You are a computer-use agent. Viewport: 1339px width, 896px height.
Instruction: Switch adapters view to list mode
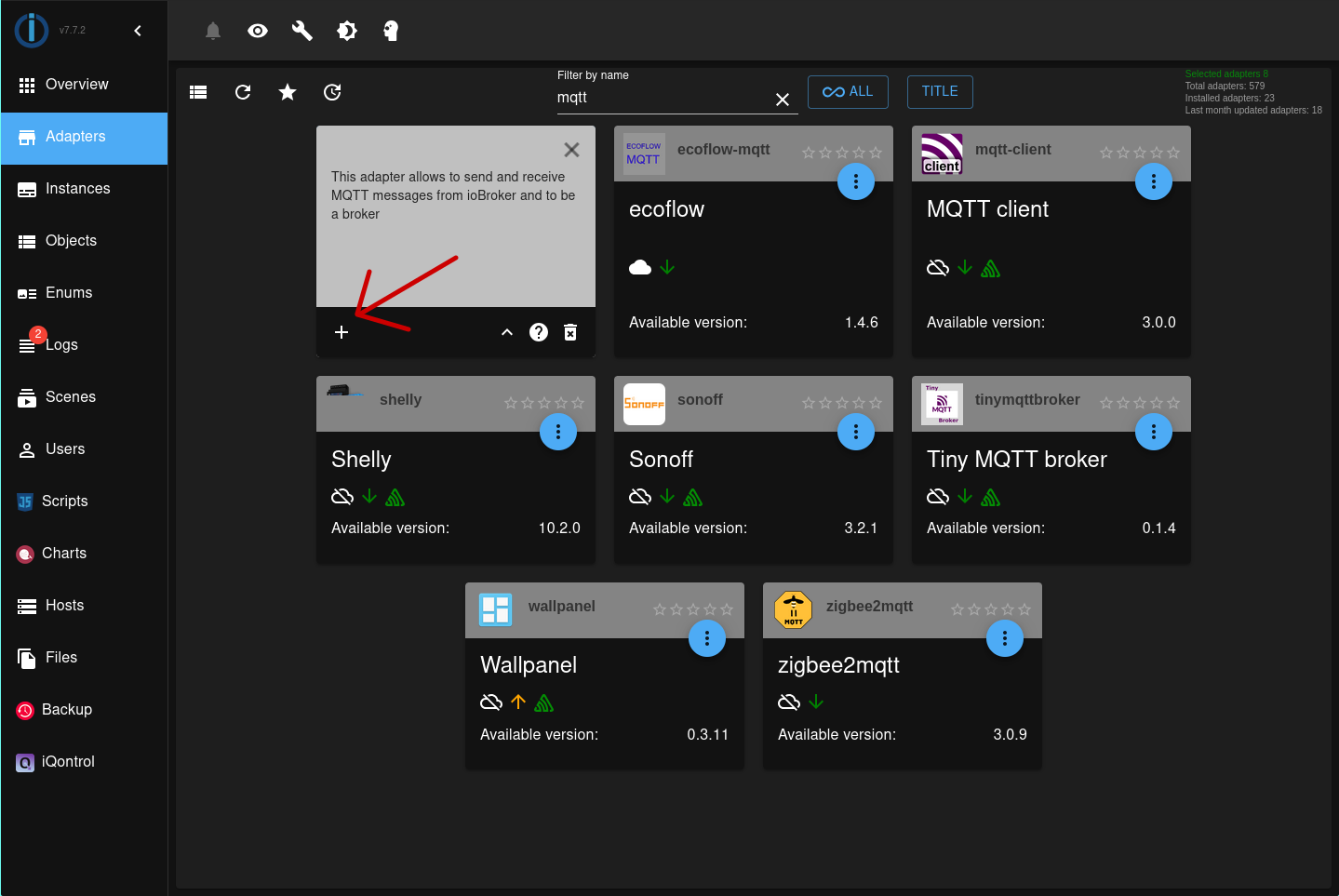[x=197, y=92]
